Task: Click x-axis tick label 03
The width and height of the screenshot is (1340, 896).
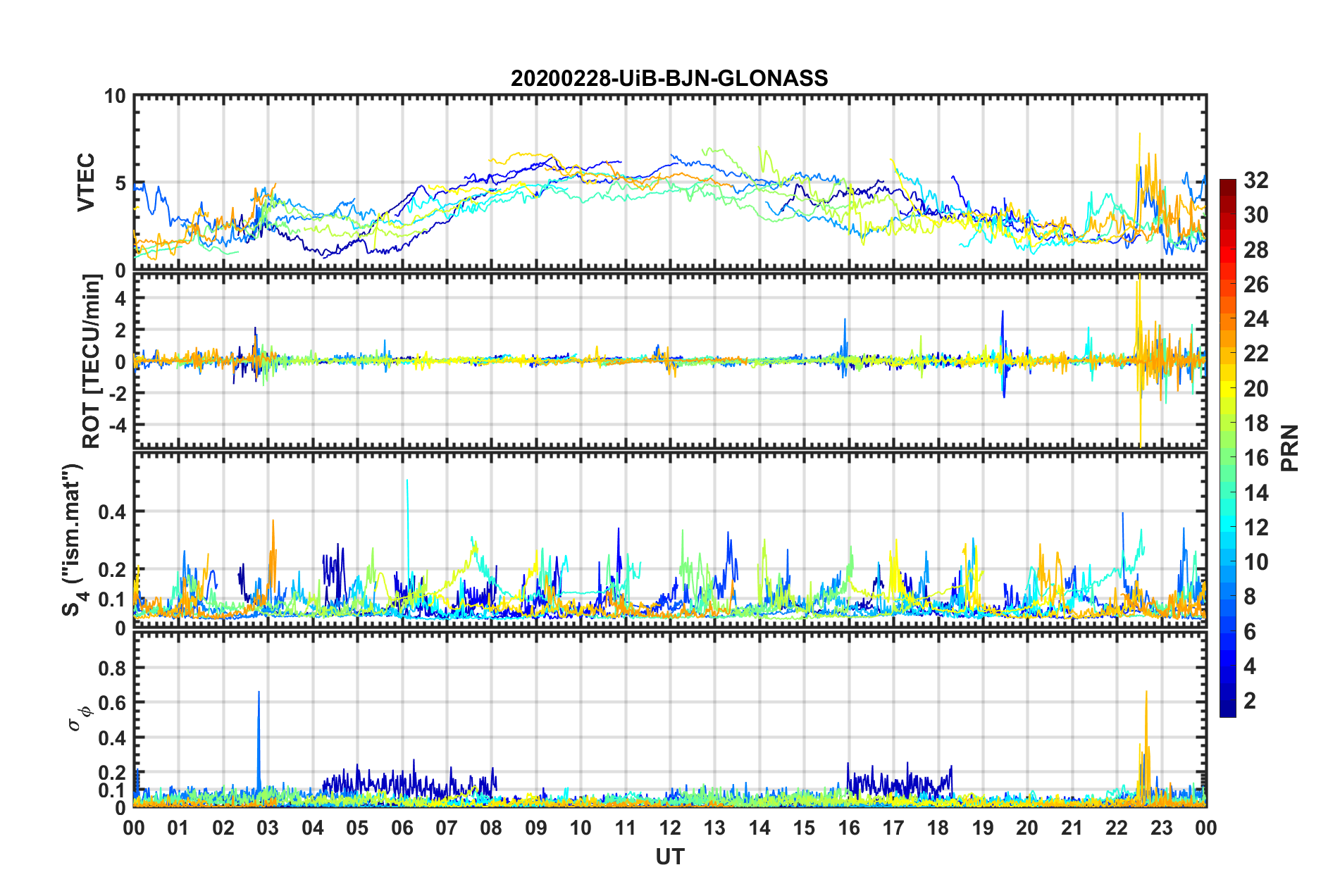Action: click(268, 828)
